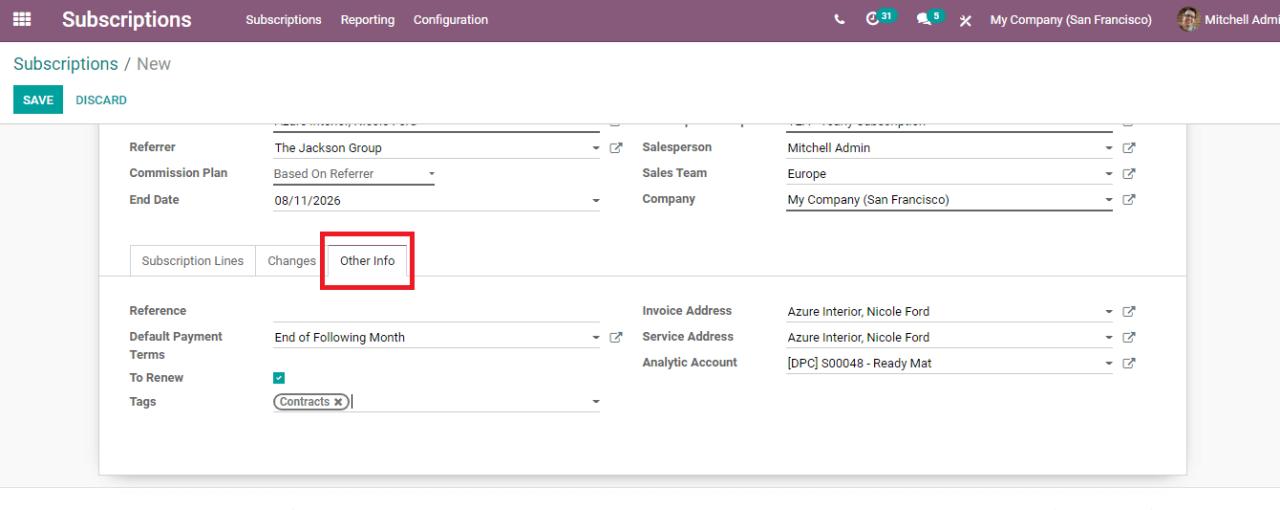
Task: Click the phone call icon
Action: (839, 20)
